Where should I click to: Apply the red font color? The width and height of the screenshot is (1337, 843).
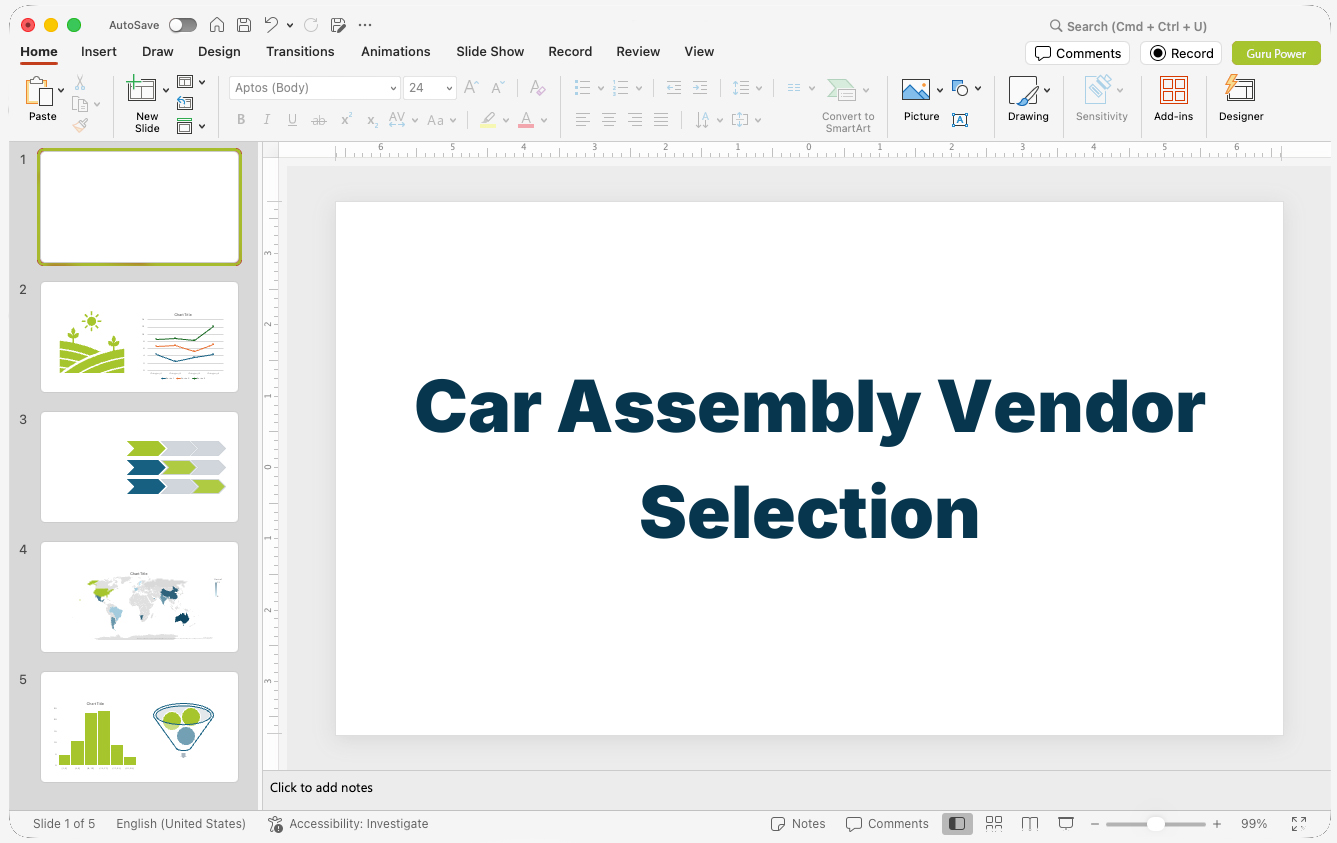point(526,120)
